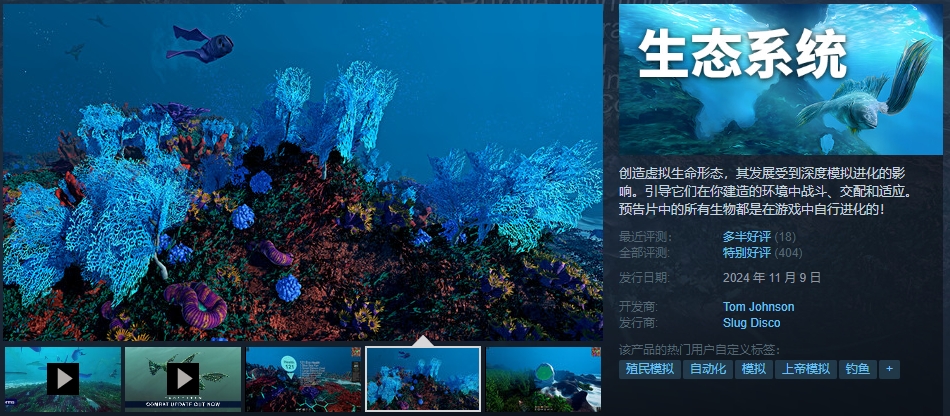Screen dimensions: 950x416
Task: Select the 殖民模拟 tag
Action: (649, 369)
